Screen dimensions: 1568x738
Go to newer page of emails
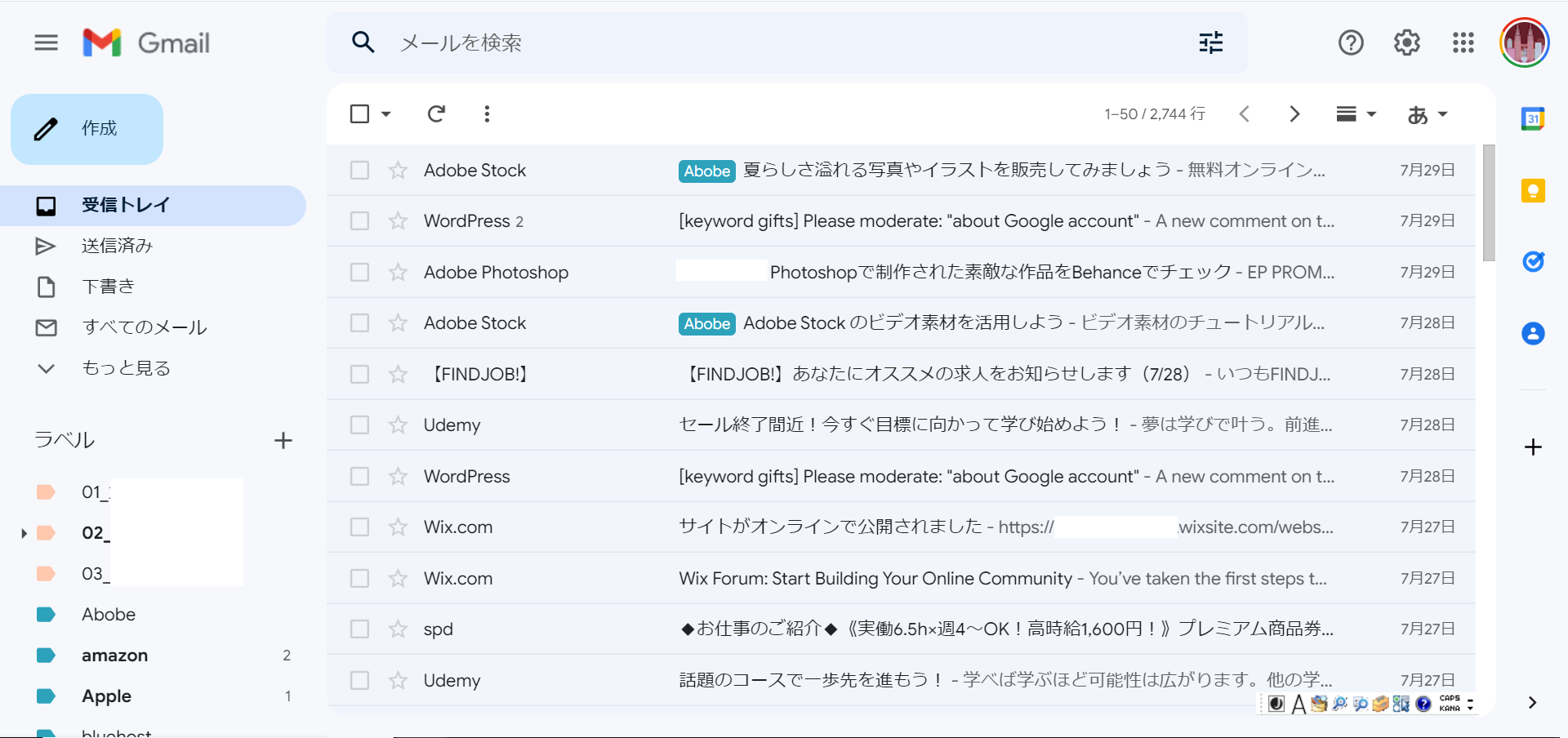pyautogui.click(x=1245, y=113)
